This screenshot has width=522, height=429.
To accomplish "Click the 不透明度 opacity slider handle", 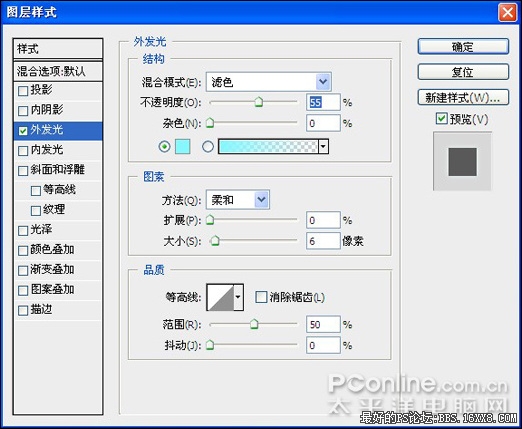I will (x=258, y=102).
